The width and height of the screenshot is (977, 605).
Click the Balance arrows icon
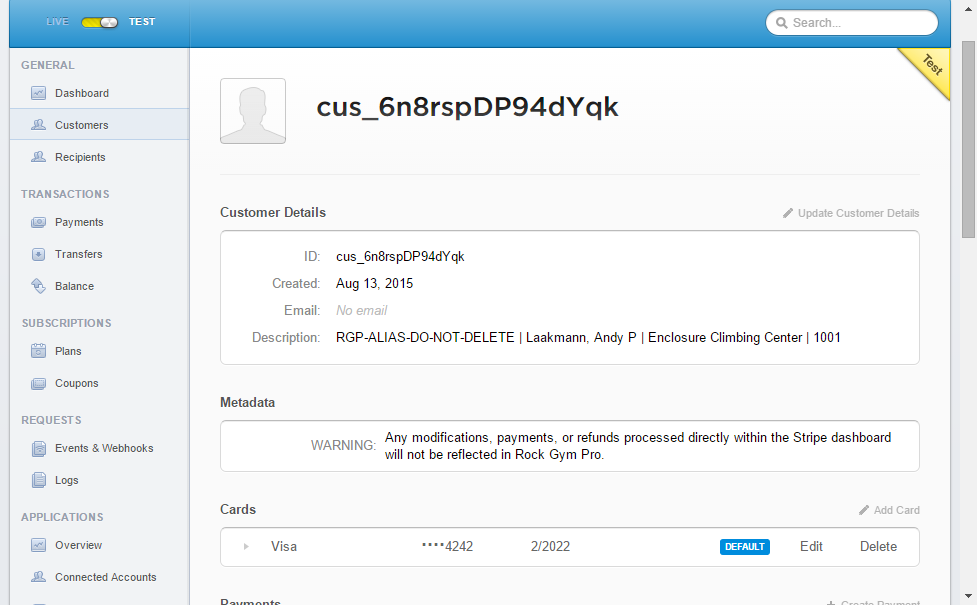(x=38, y=286)
